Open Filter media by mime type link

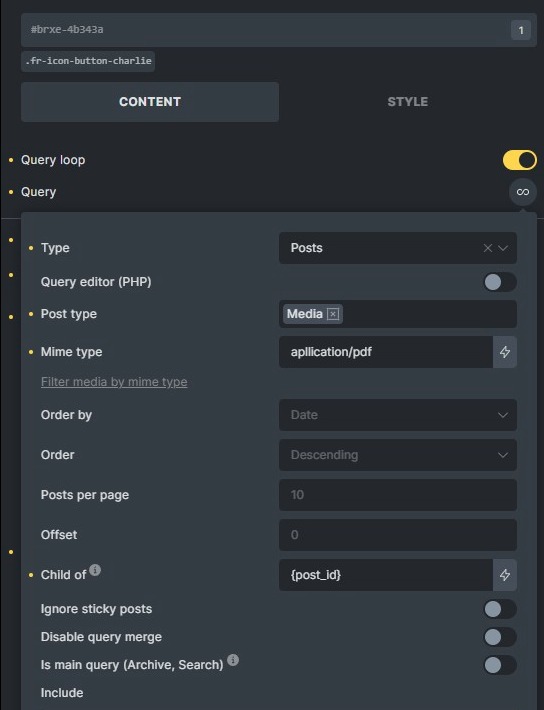click(x=114, y=382)
